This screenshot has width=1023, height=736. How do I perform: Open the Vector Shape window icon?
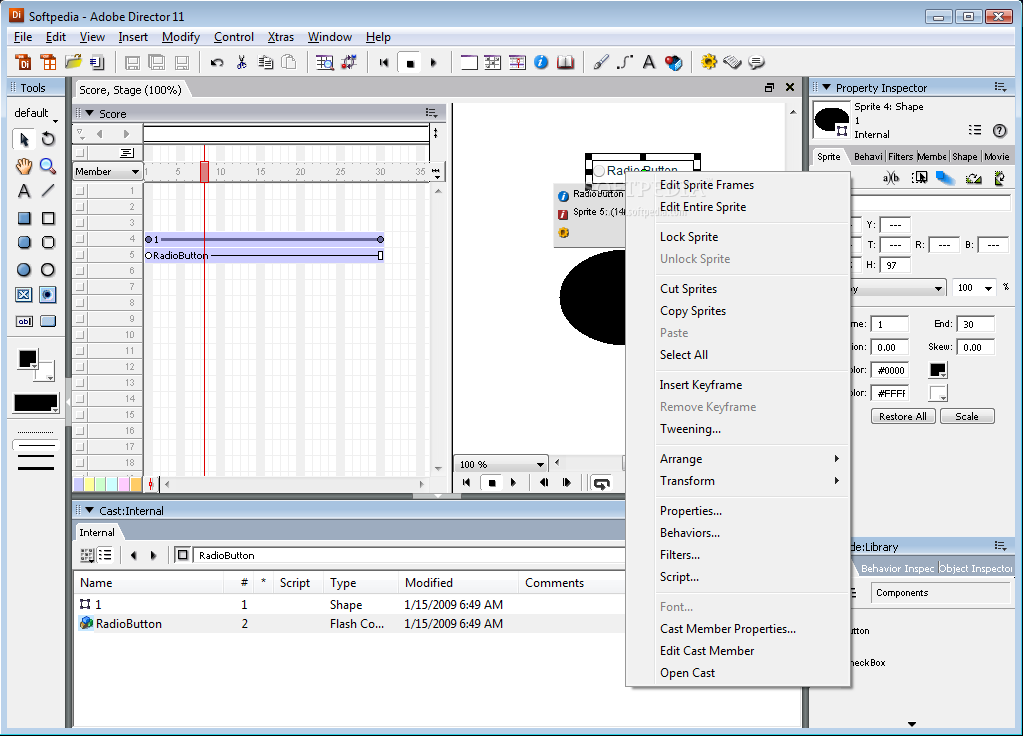pos(625,62)
